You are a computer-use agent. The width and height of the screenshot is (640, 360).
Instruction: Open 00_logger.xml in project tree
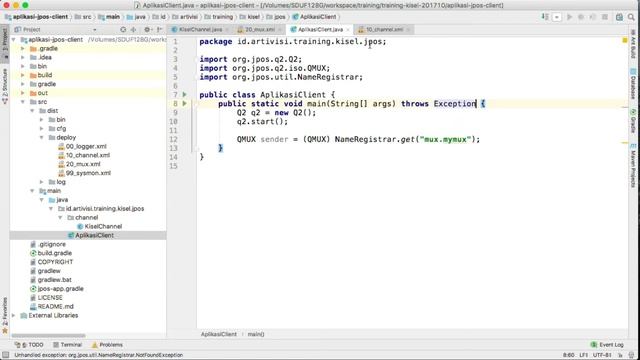[82, 147]
